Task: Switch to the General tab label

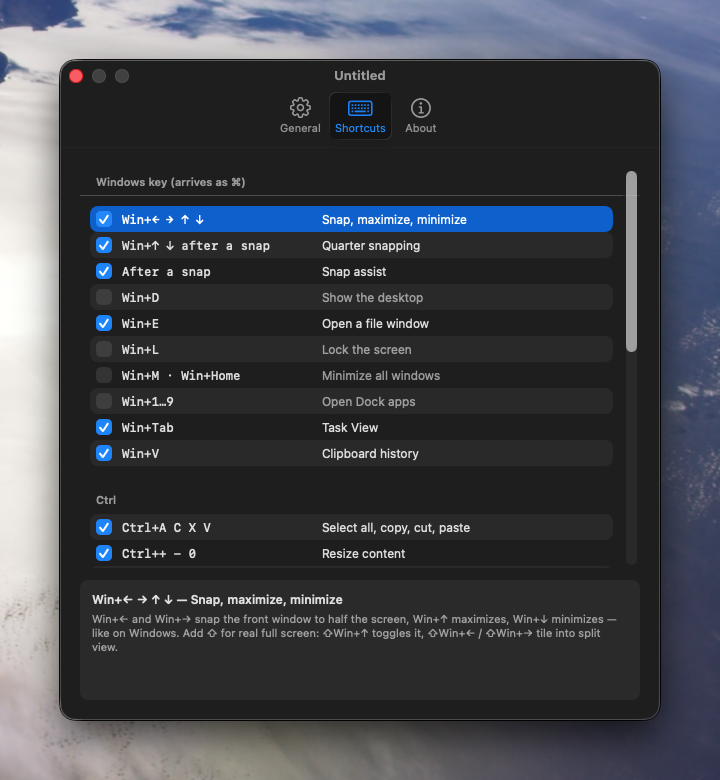Action: pyautogui.click(x=300, y=128)
